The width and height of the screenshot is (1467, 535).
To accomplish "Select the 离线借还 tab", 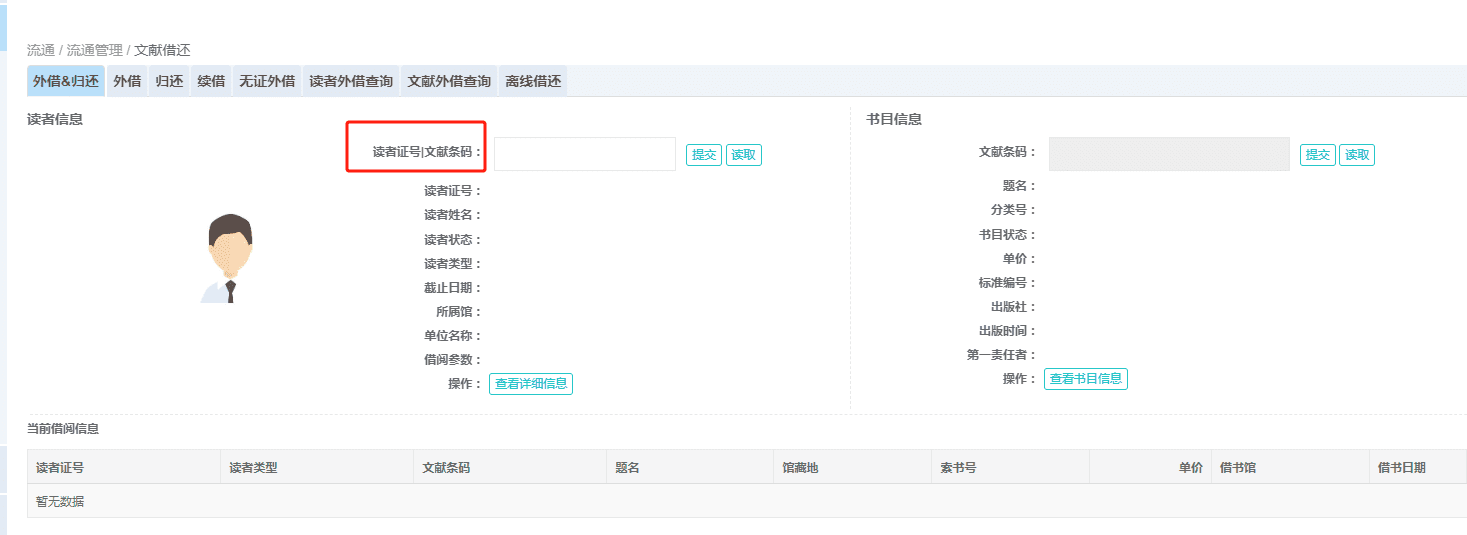I will 533,82.
